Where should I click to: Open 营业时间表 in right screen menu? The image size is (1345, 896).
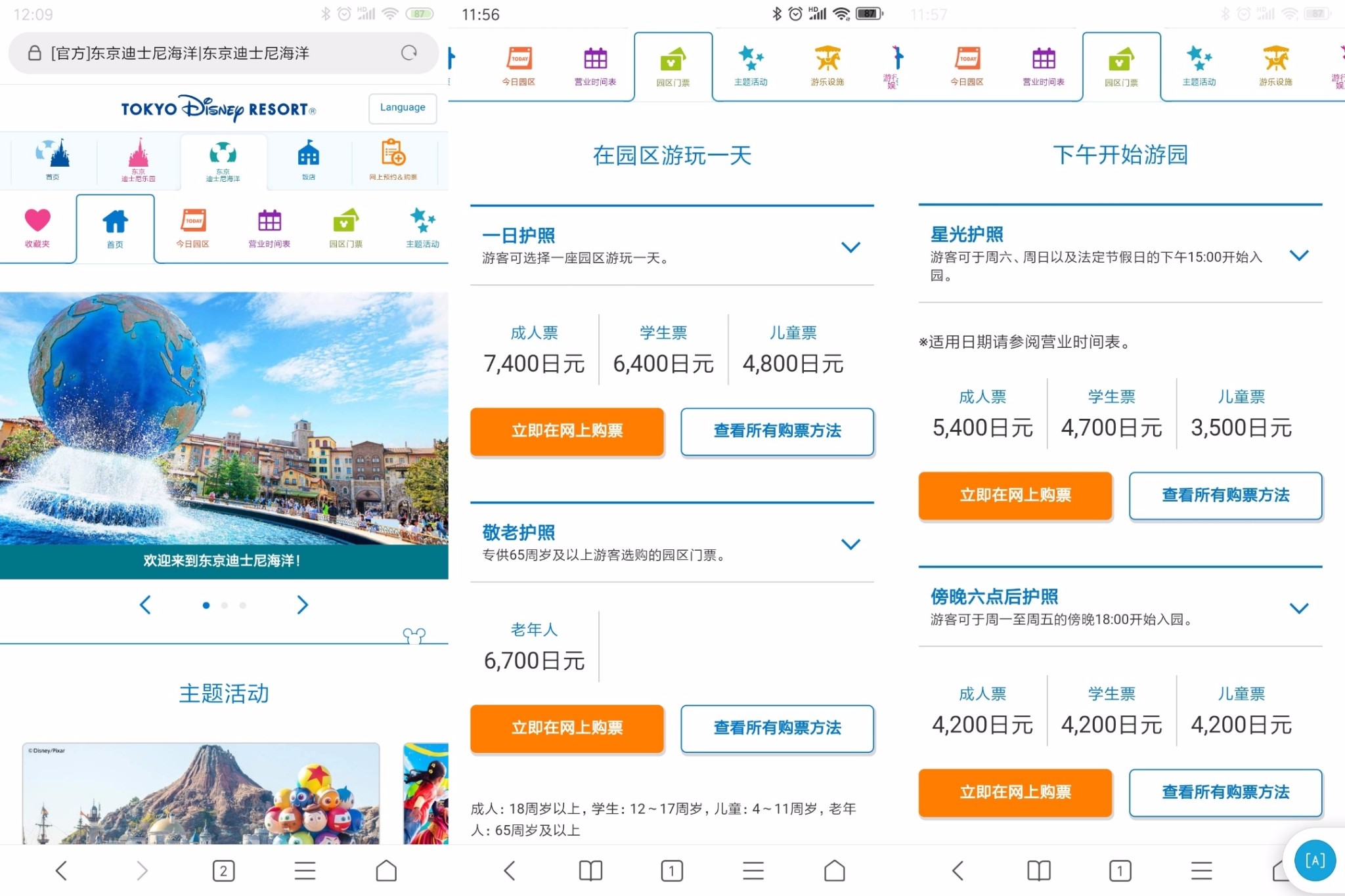[x=1044, y=66]
